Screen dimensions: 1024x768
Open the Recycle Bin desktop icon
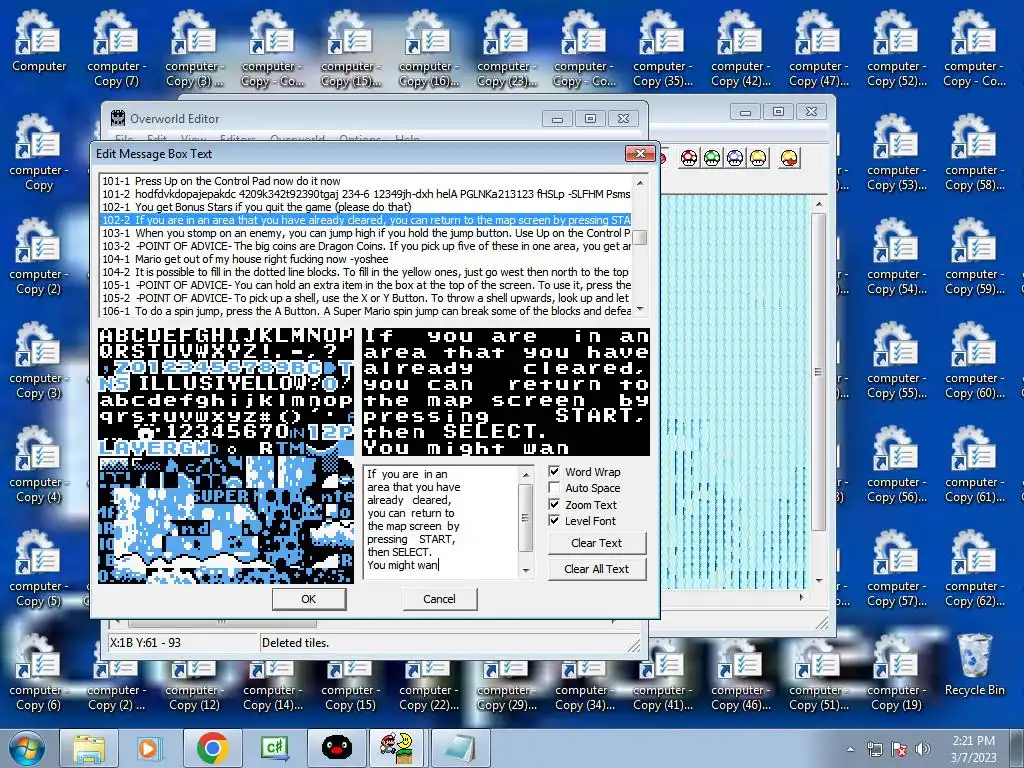pos(974,665)
